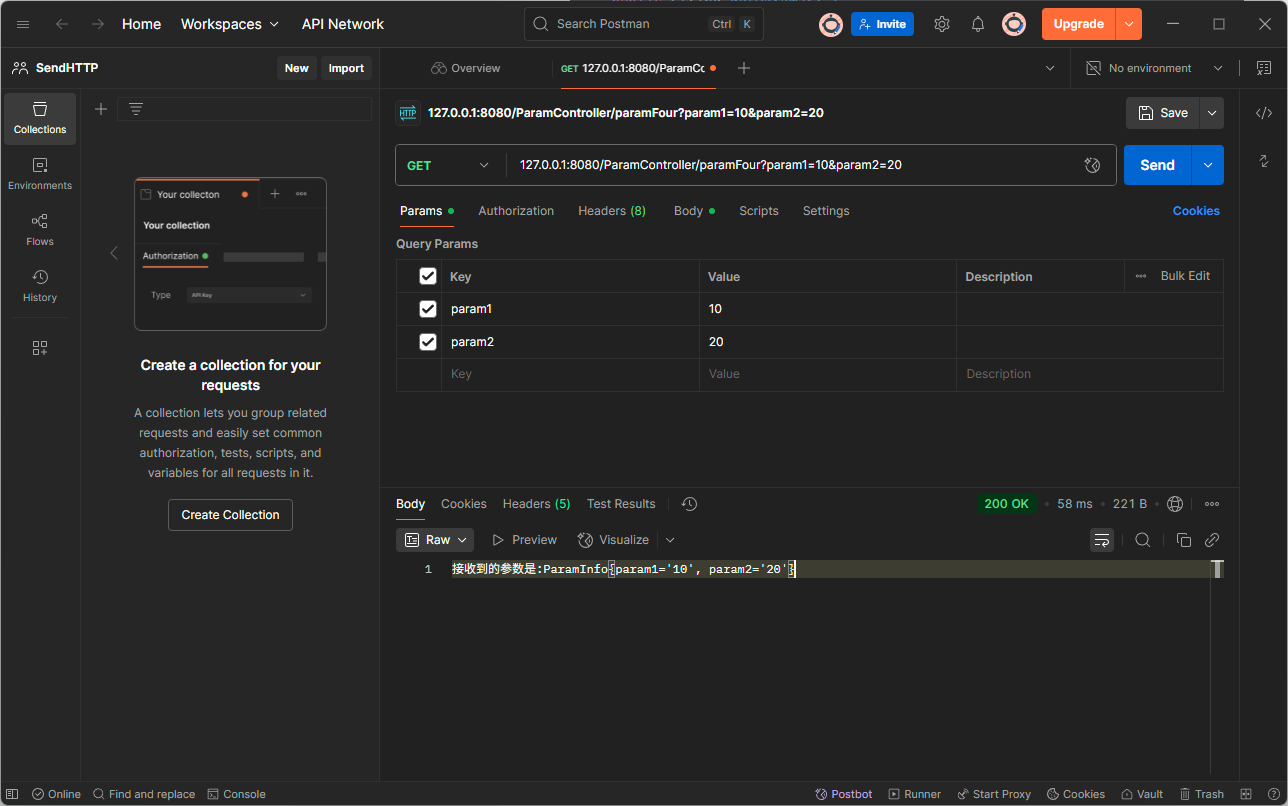Open the Workspaces dropdown

click(x=229, y=24)
